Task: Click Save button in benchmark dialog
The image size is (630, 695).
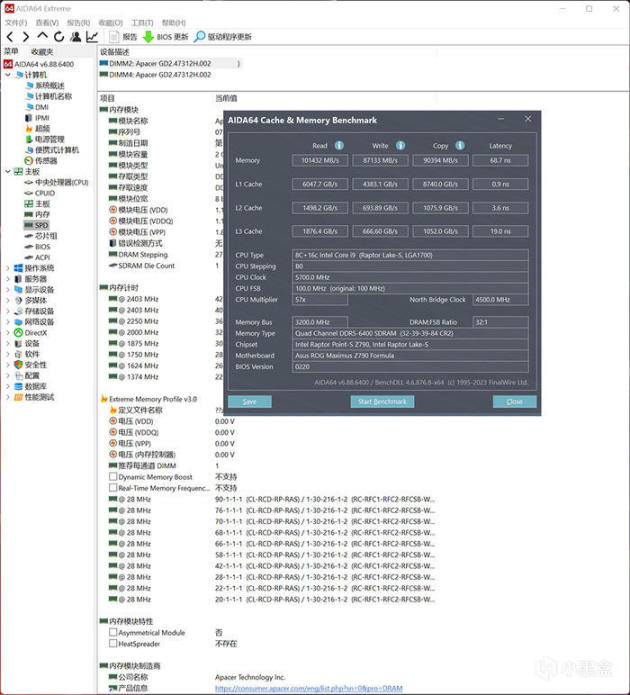Action: point(250,402)
